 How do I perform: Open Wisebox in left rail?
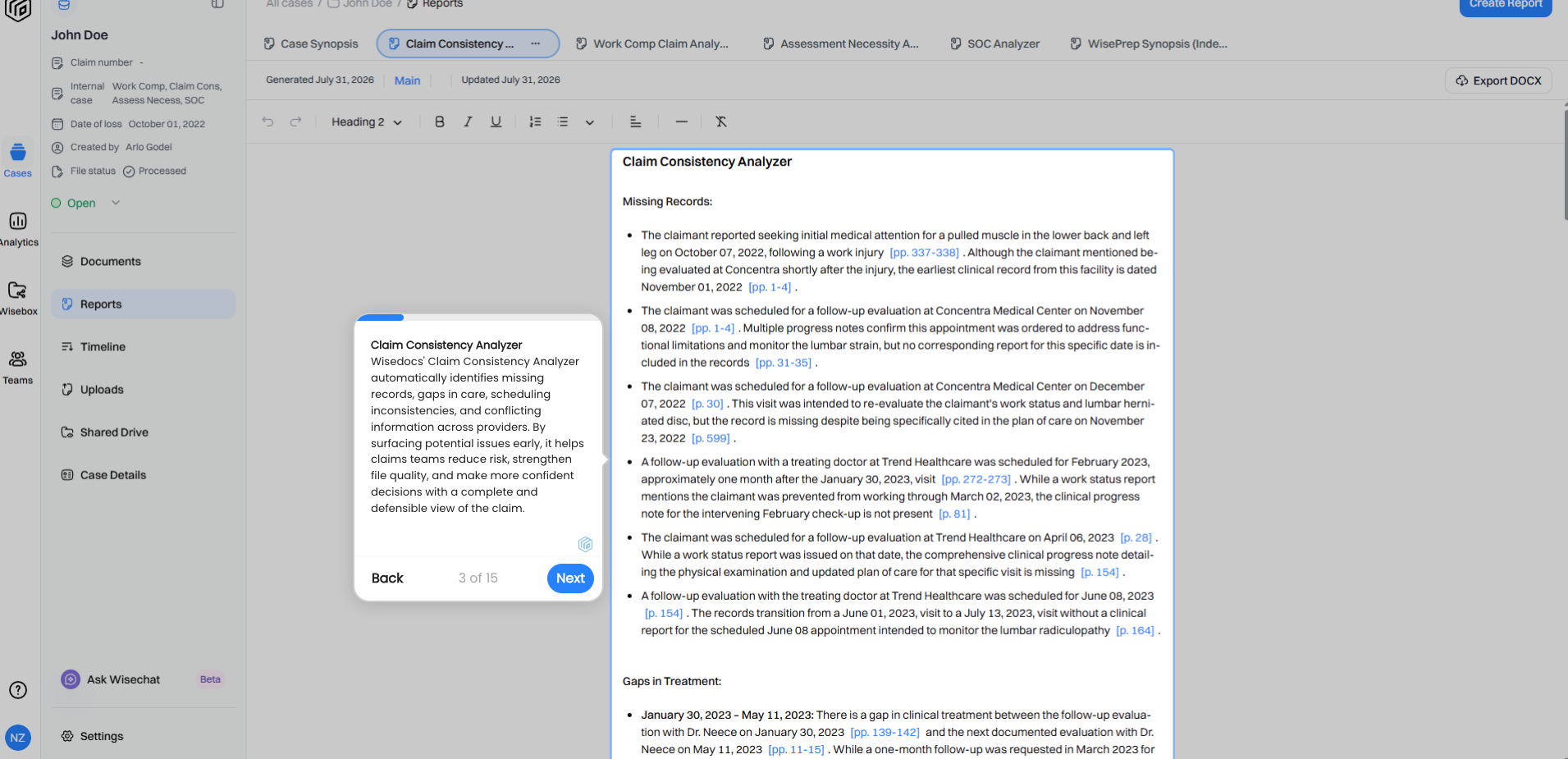(x=18, y=298)
